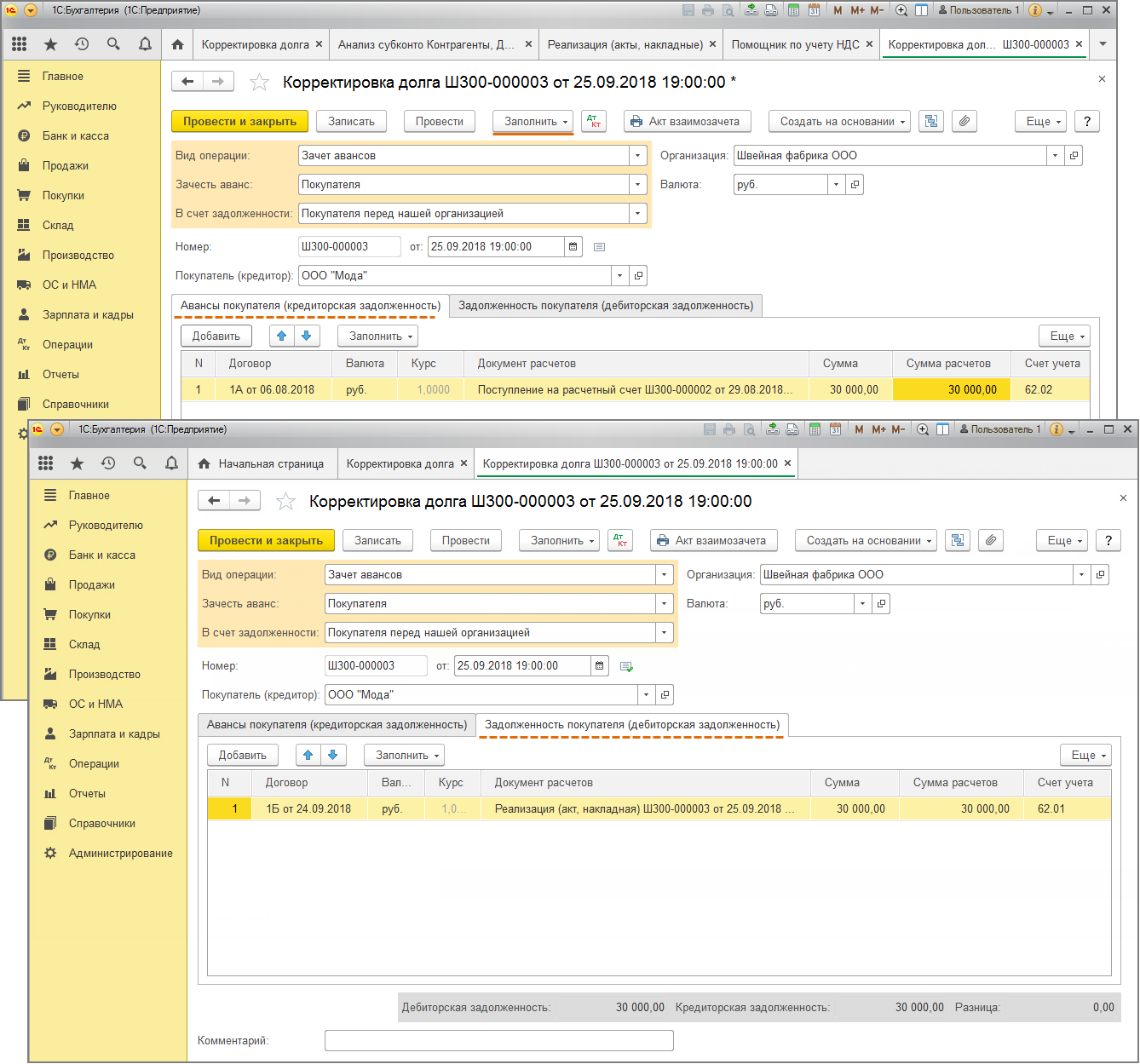
Task: Expand the В счет задолженности dropdown in the front window
Action: [665, 633]
